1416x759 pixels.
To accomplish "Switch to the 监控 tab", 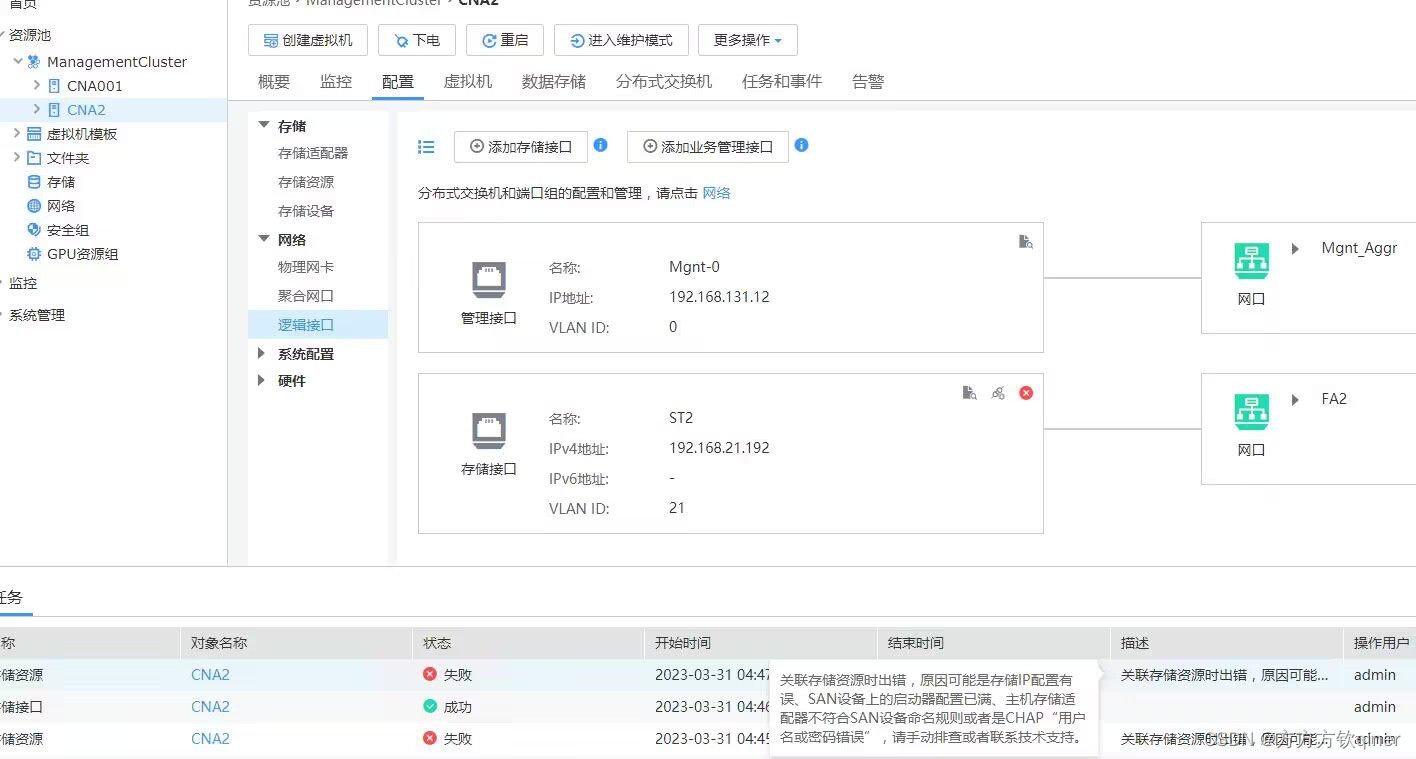I will 336,82.
